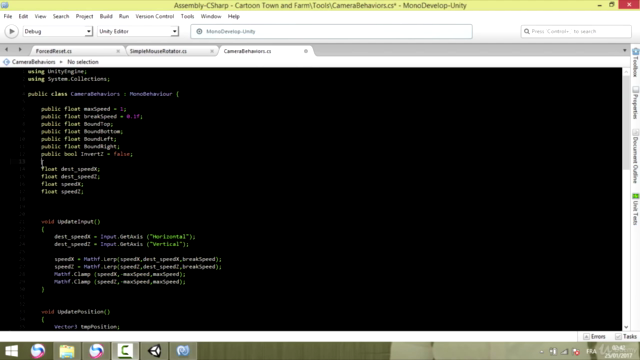Navigate to previous tab with left arrow

(x=7, y=49)
